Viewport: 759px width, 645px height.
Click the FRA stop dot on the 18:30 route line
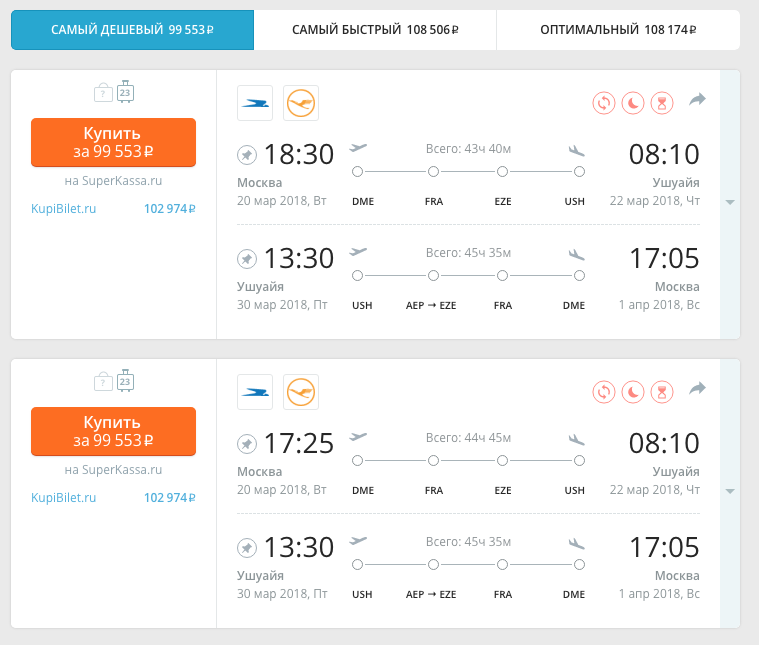point(433,172)
